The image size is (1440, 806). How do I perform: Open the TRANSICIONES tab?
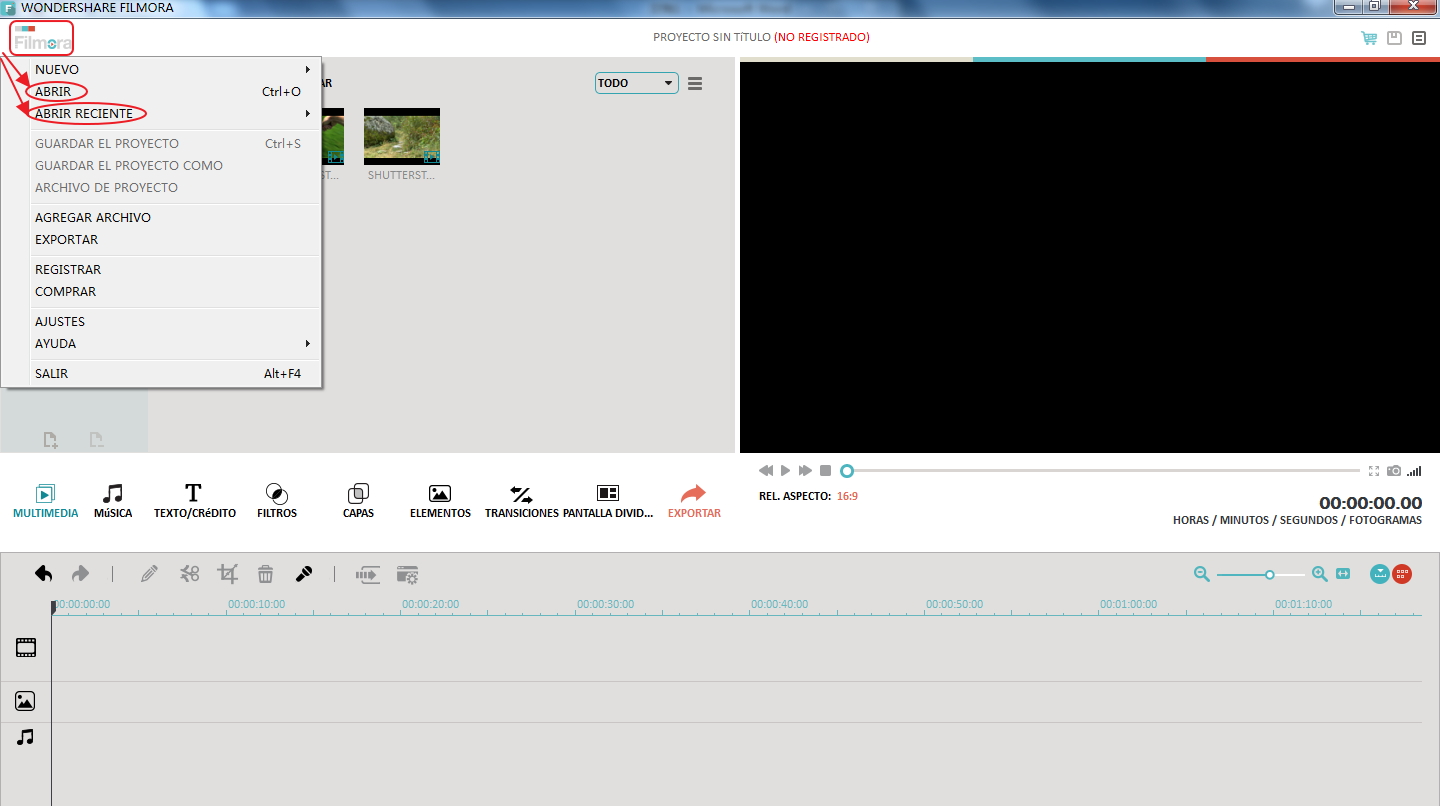tap(521, 501)
